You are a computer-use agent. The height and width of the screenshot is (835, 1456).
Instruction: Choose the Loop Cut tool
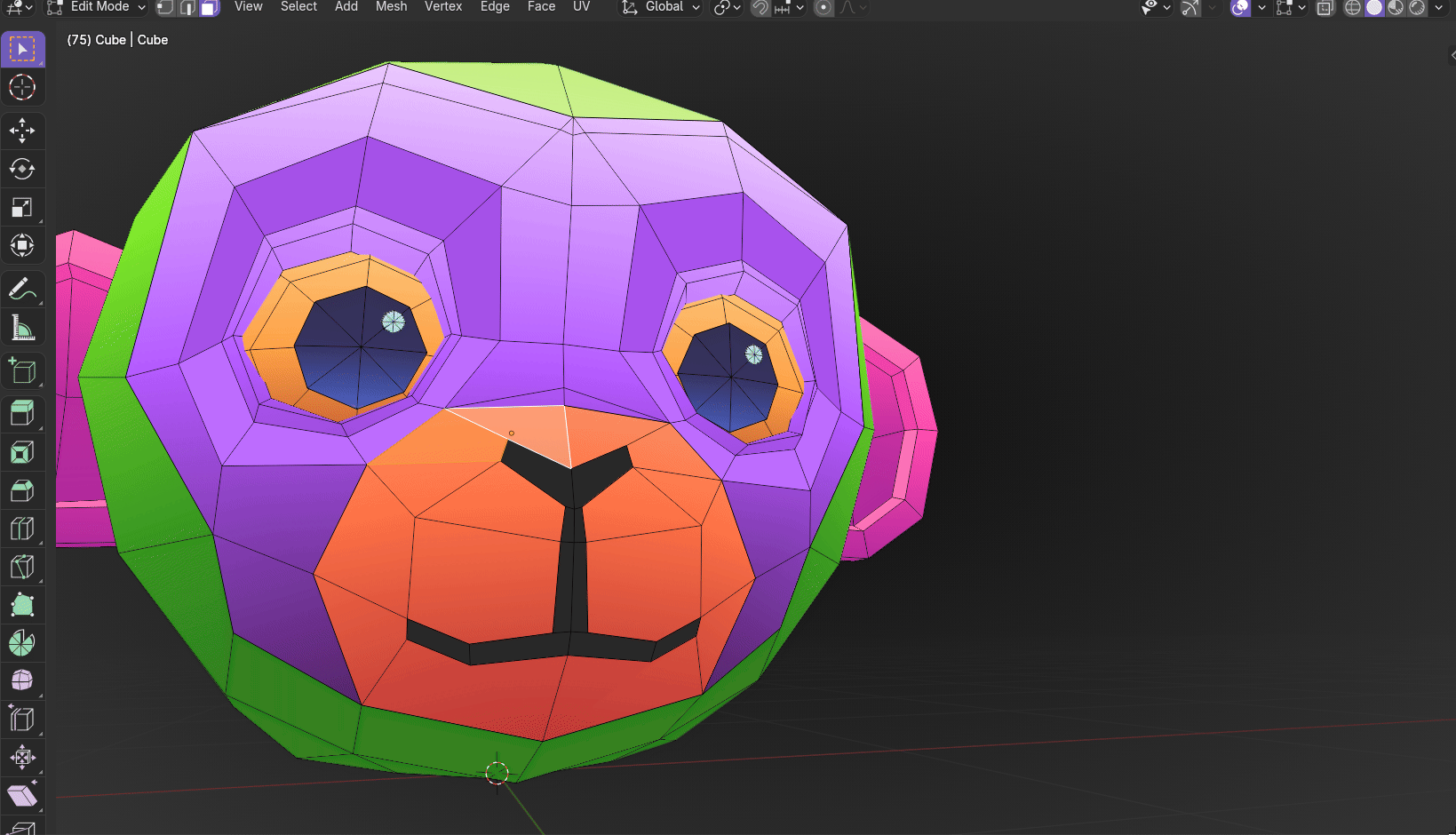[22, 529]
